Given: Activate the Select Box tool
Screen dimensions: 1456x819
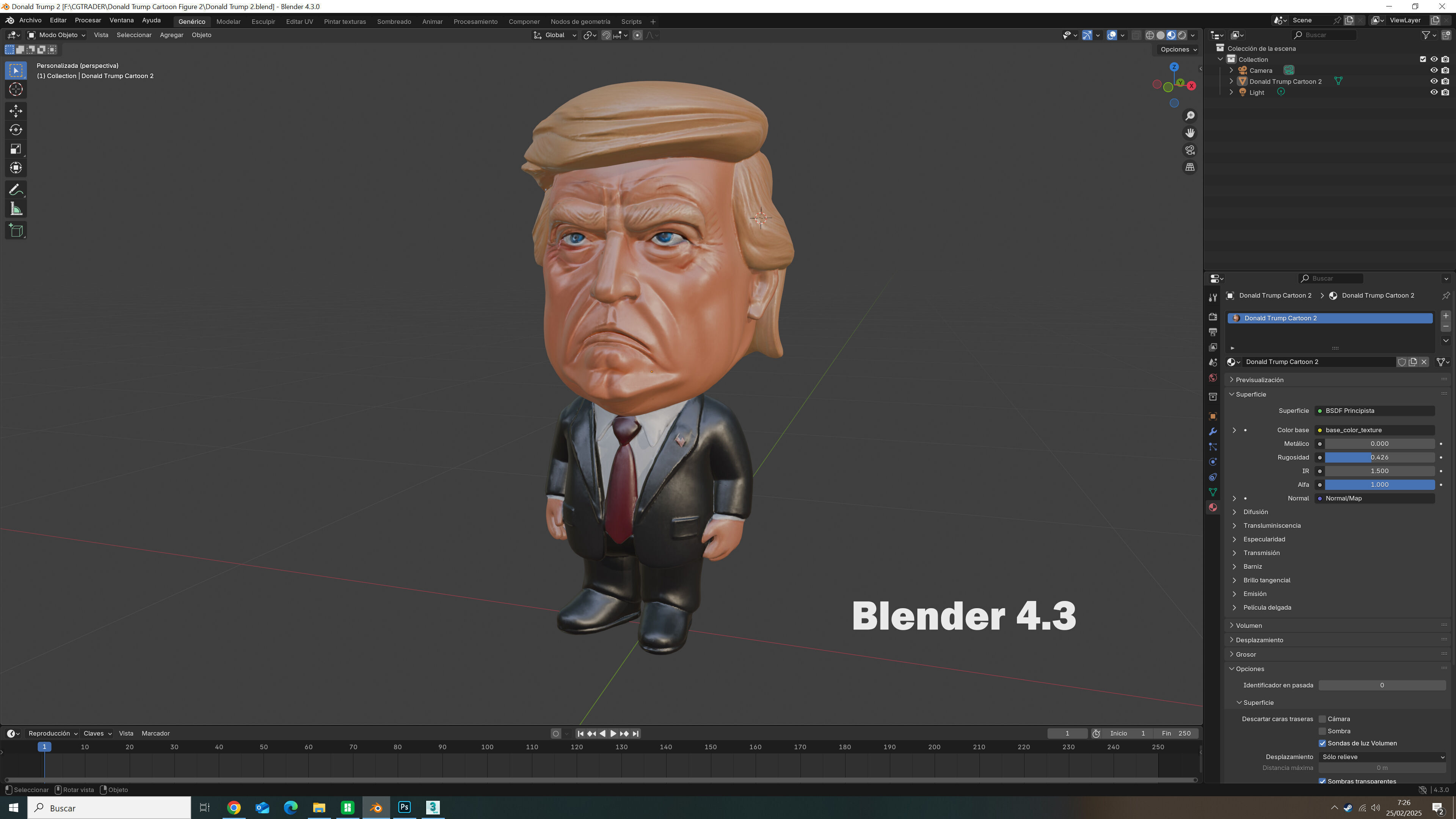Looking at the screenshot, I should tap(16, 70).
